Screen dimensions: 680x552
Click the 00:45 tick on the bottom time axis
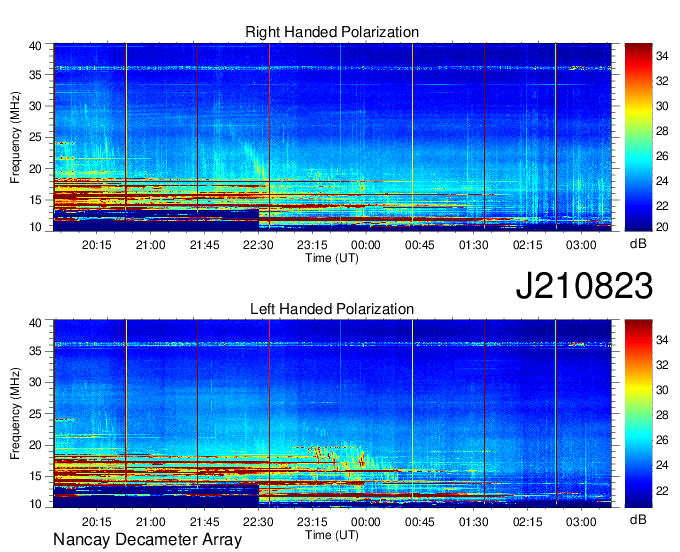[419, 522]
